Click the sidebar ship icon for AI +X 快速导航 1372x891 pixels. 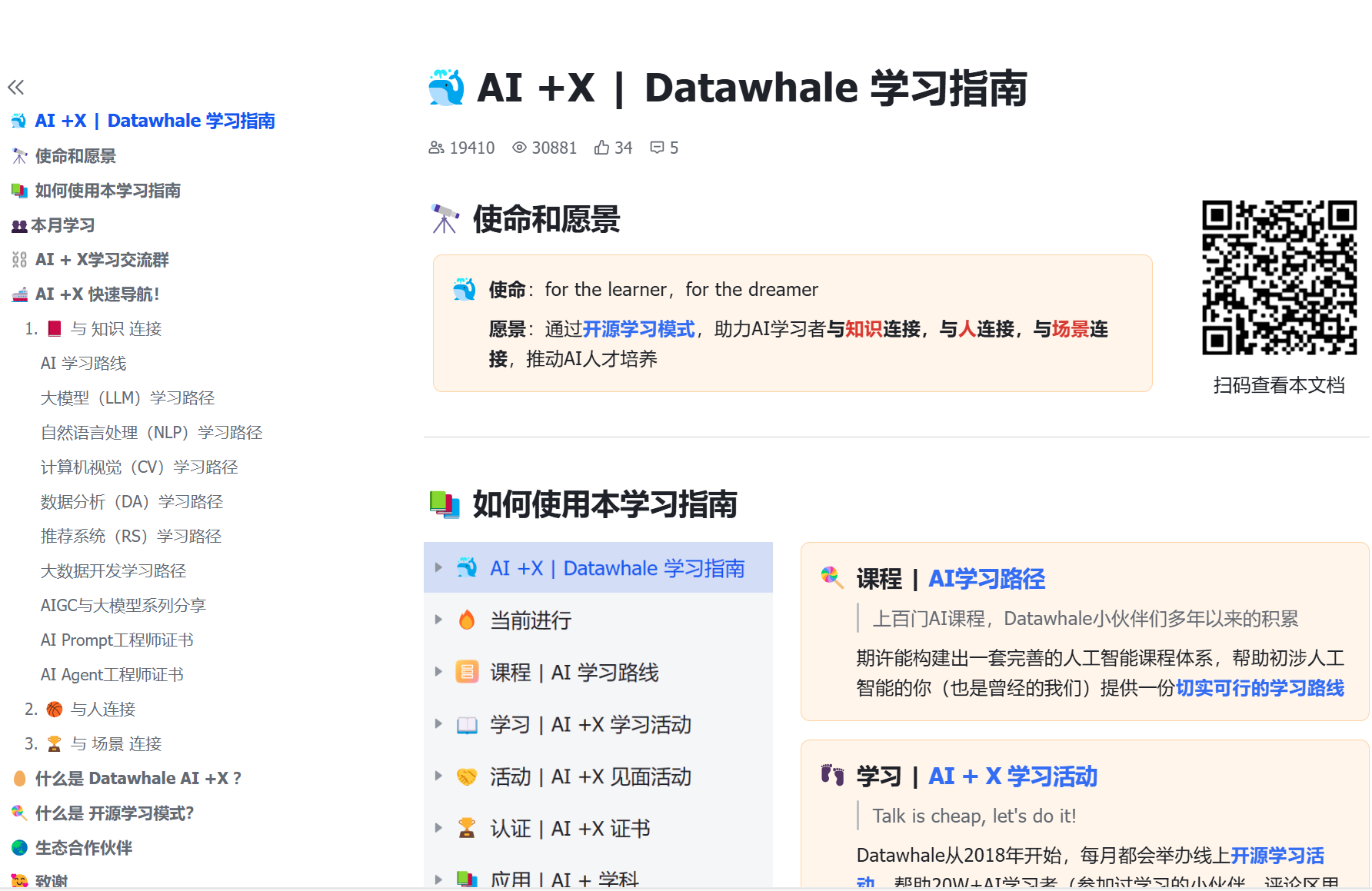pos(20,294)
